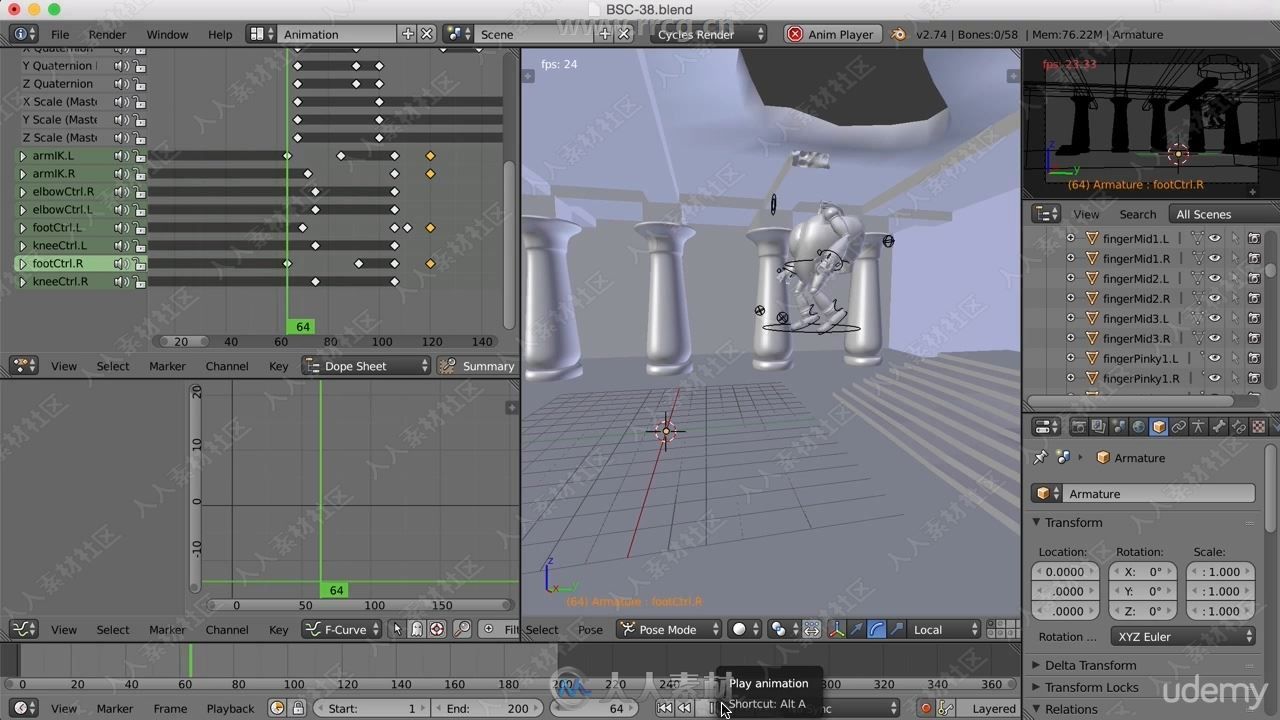Screen dimensions: 1280x720
Task: Hide fingerMid1.L with its eye icon
Action: click(1214, 238)
